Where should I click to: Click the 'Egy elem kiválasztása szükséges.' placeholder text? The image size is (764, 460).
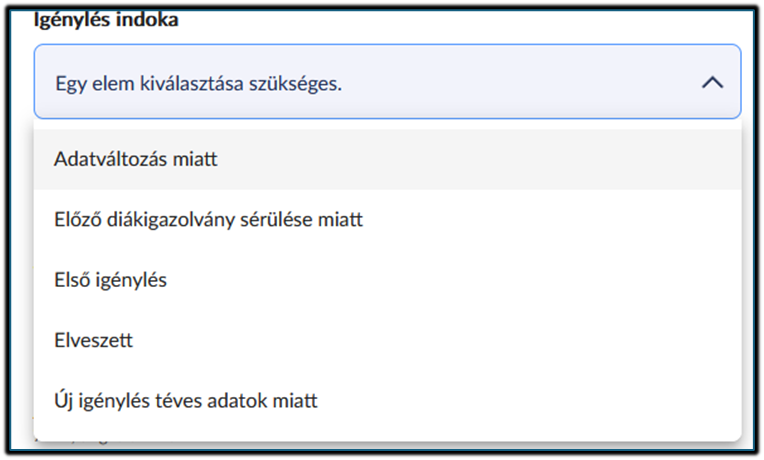tap(198, 83)
